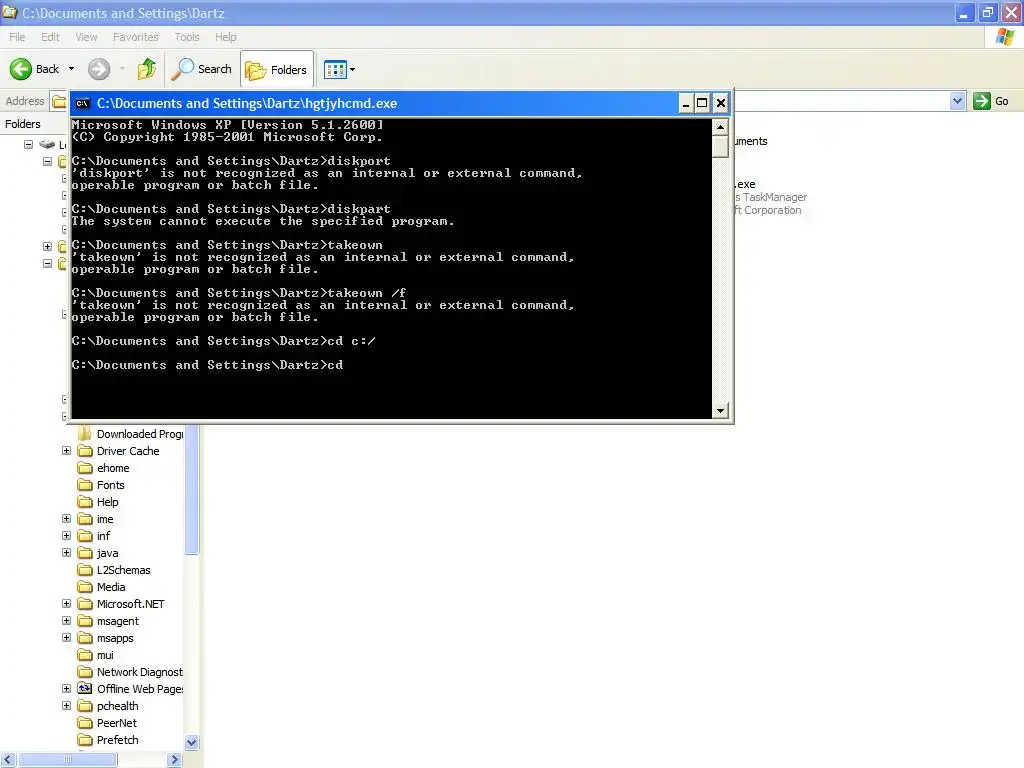
Task: Open the View menu
Action: point(86,37)
